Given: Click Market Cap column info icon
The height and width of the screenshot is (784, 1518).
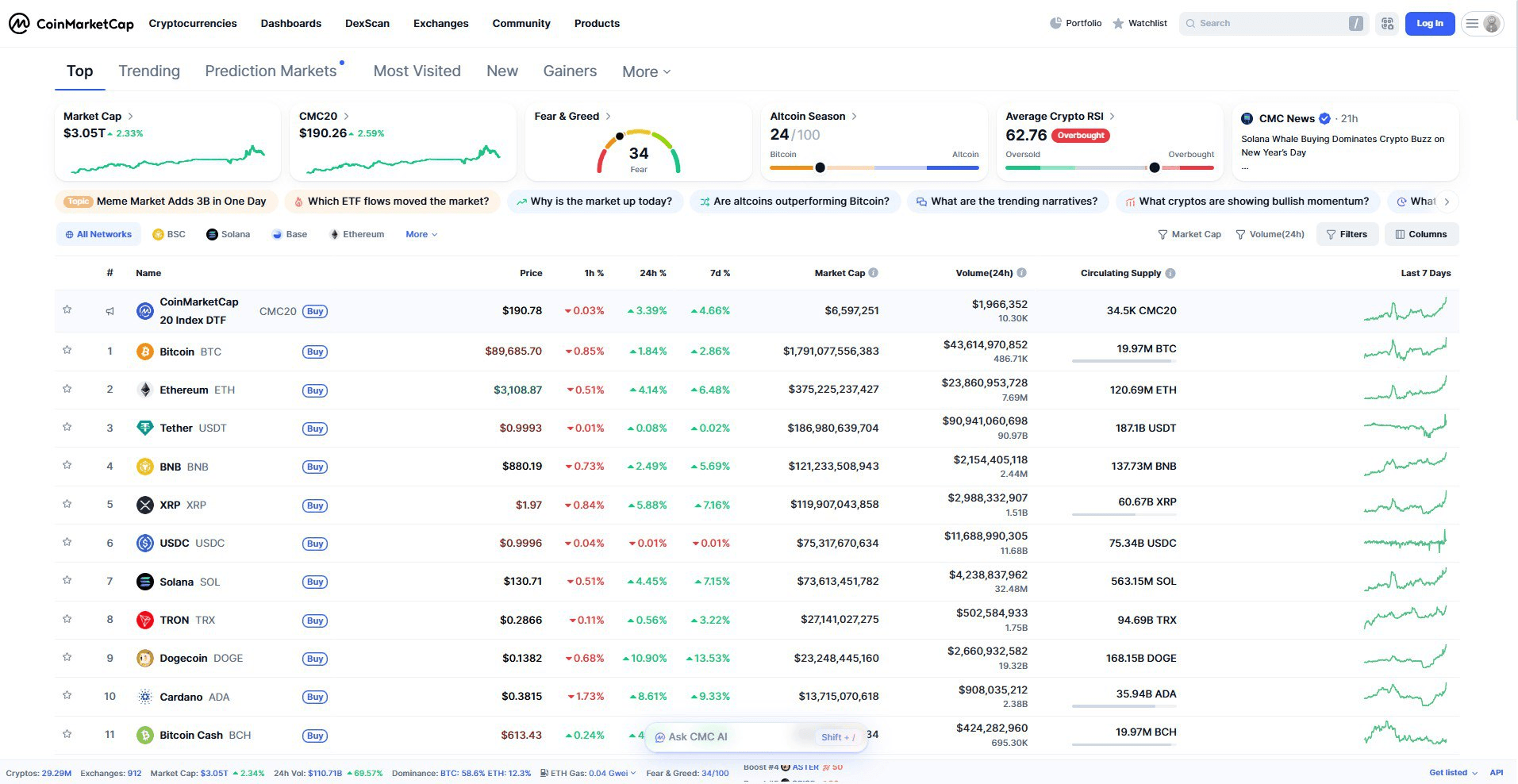Looking at the screenshot, I should [x=874, y=273].
